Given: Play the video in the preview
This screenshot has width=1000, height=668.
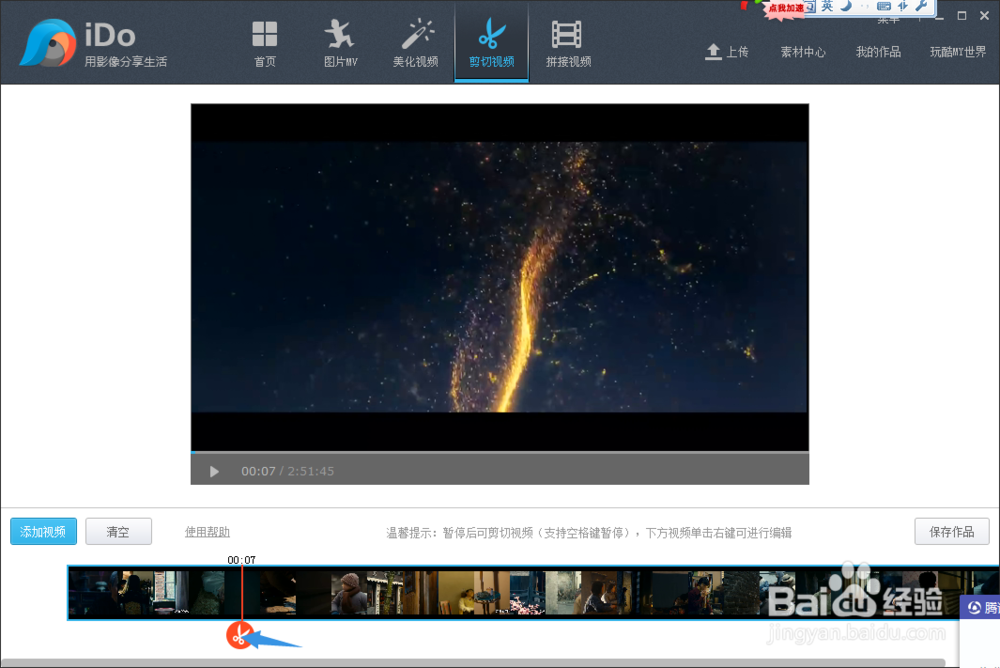Looking at the screenshot, I should (x=214, y=471).
